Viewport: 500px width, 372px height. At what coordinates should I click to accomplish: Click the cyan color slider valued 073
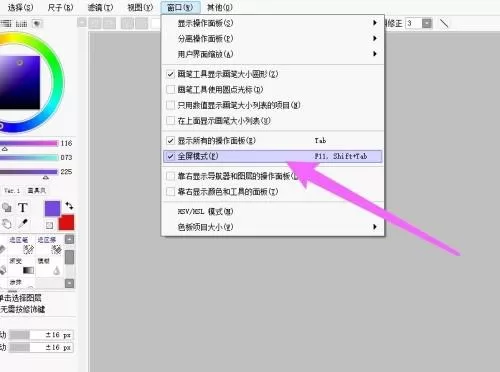(29, 158)
